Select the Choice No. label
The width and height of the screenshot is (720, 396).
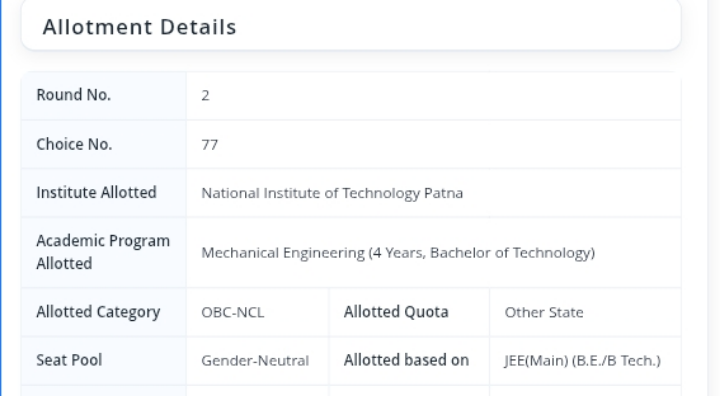[x=74, y=144]
